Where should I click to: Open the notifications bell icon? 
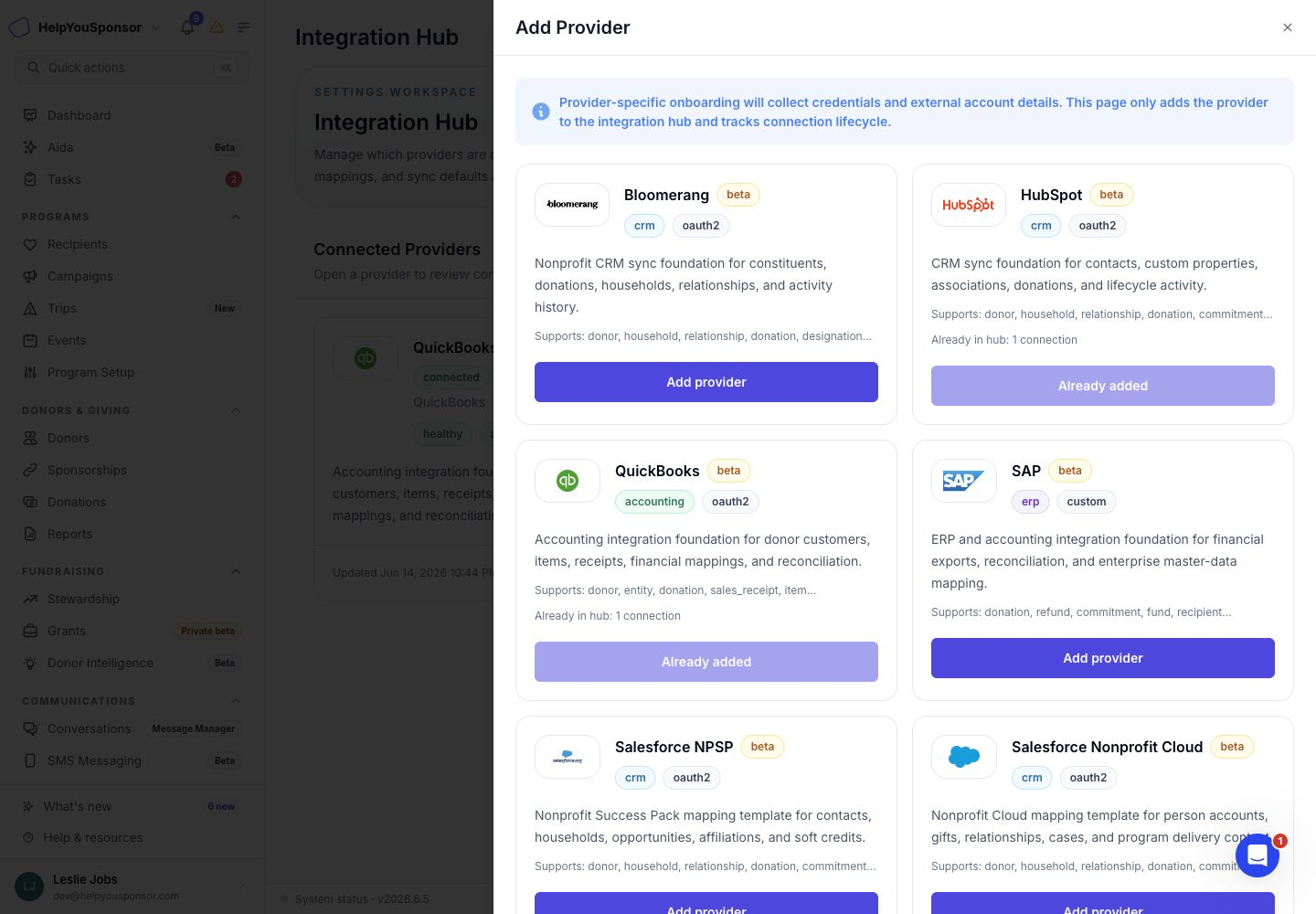[187, 27]
